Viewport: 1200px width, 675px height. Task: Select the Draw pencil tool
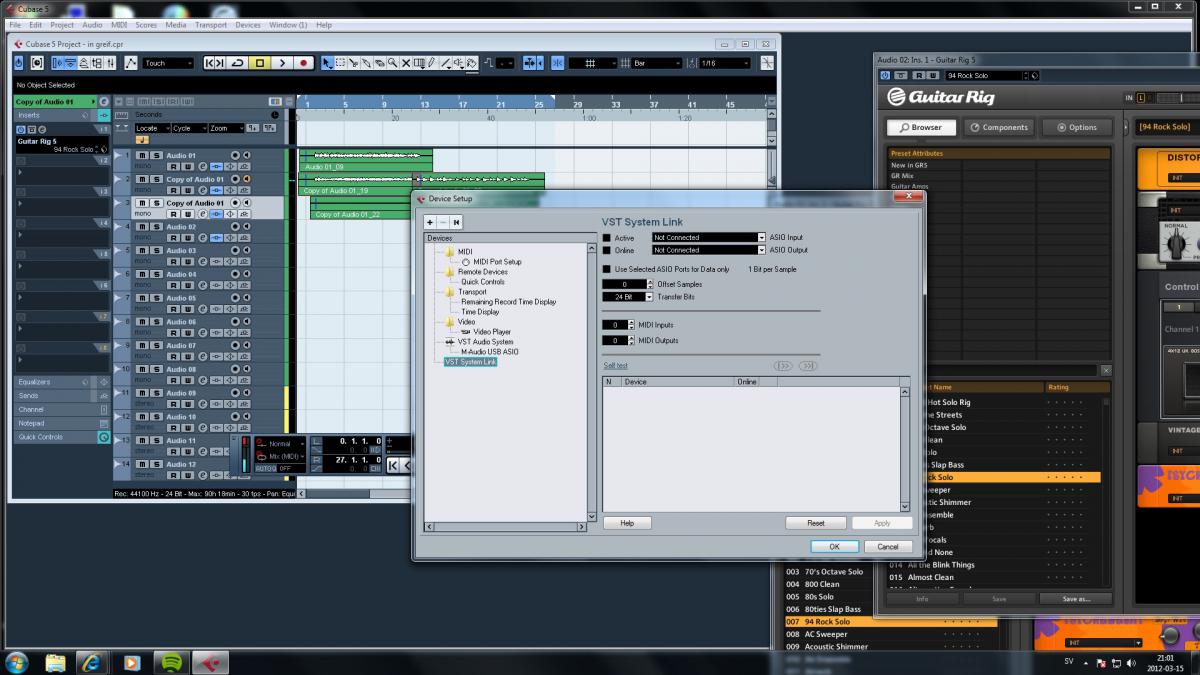click(x=431, y=63)
